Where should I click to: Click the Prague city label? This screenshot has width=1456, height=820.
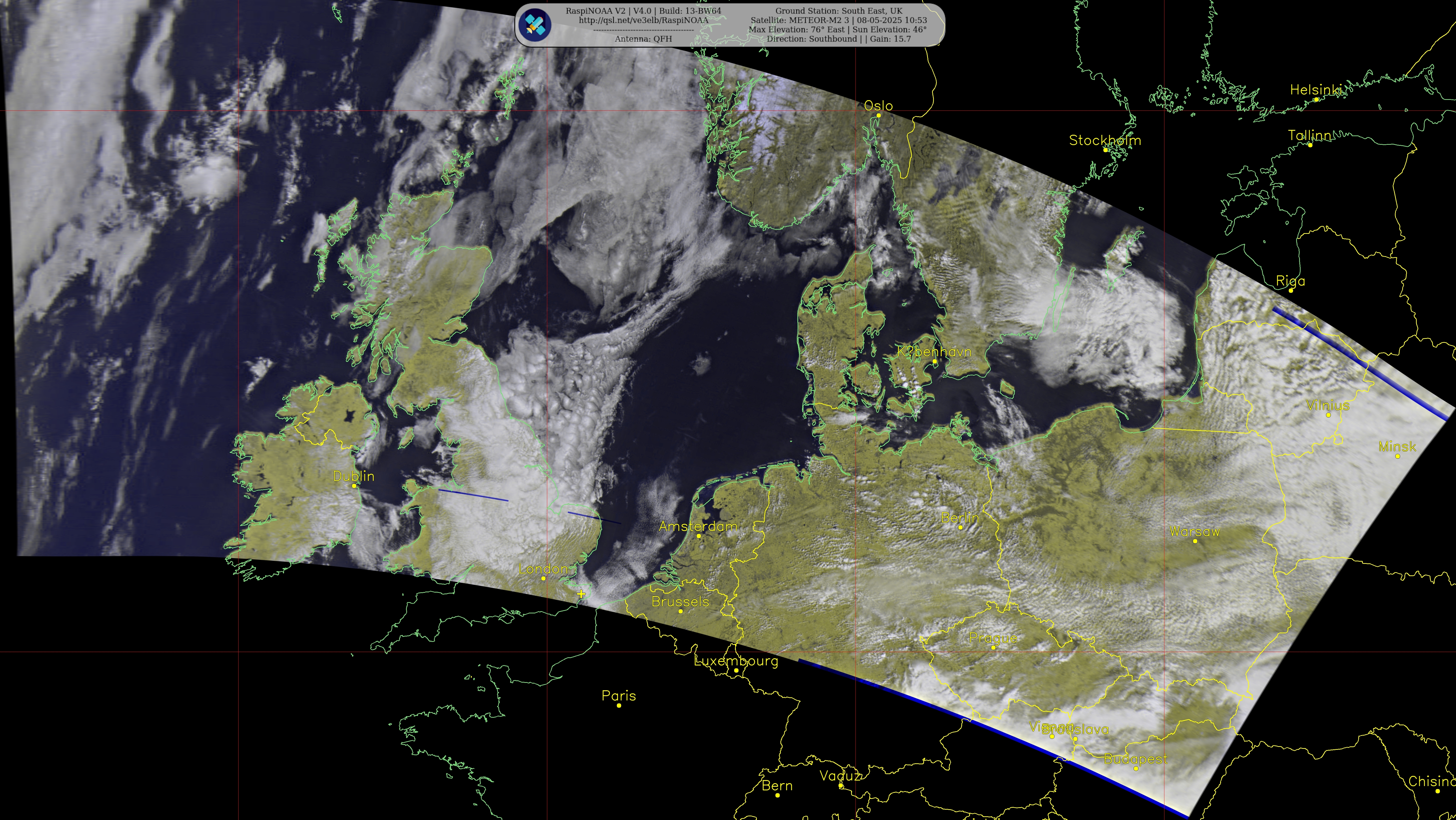[993, 638]
